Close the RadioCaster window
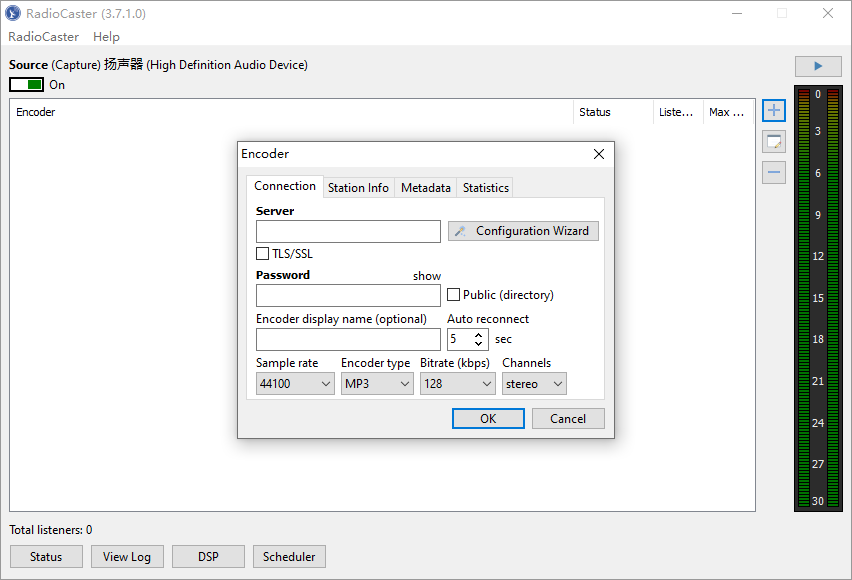The height and width of the screenshot is (580, 852). click(x=828, y=13)
